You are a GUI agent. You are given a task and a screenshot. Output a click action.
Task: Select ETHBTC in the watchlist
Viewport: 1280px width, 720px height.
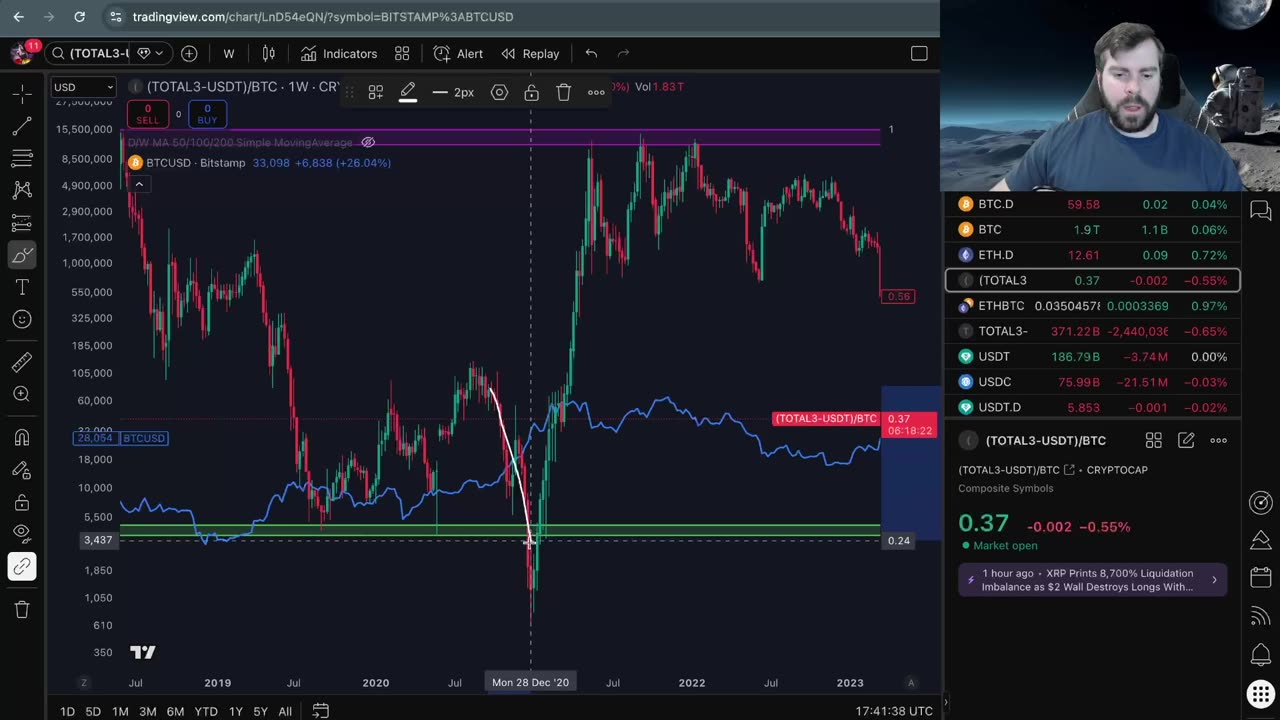pyautogui.click(x=1093, y=306)
